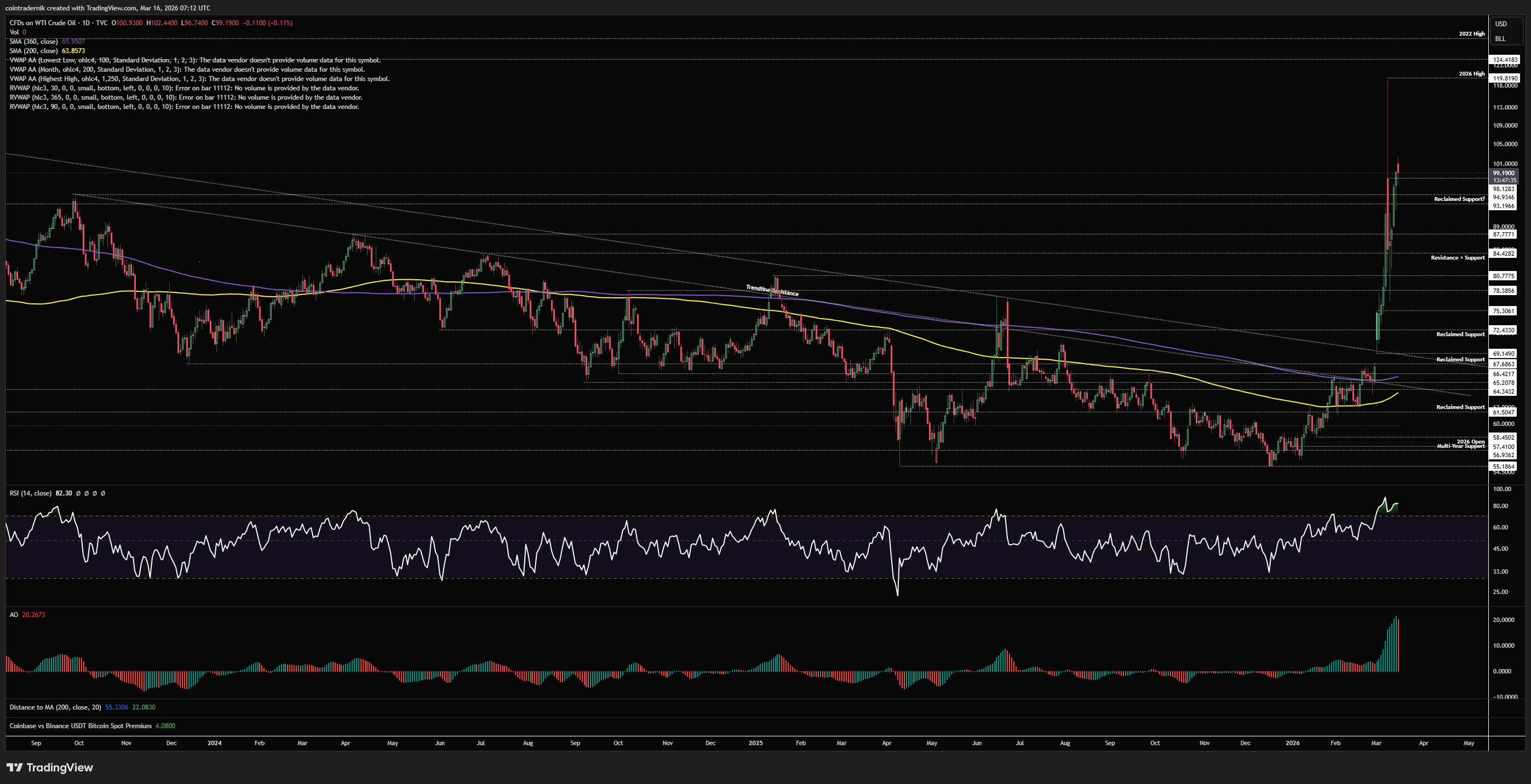
Task: Expand the Distance to MA indicator pane
Action: (55, 707)
